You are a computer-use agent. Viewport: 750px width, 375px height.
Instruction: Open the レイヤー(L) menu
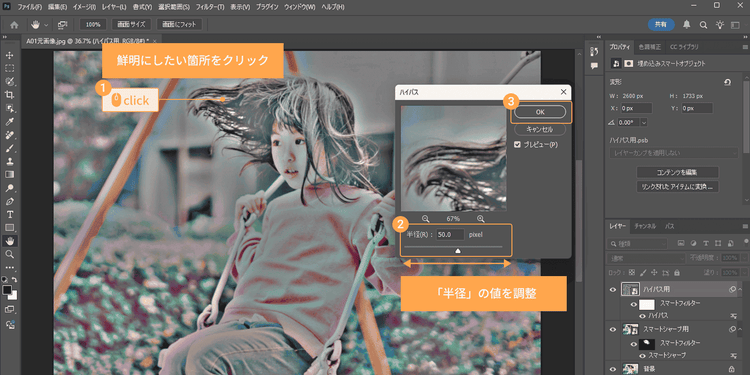click(114, 8)
